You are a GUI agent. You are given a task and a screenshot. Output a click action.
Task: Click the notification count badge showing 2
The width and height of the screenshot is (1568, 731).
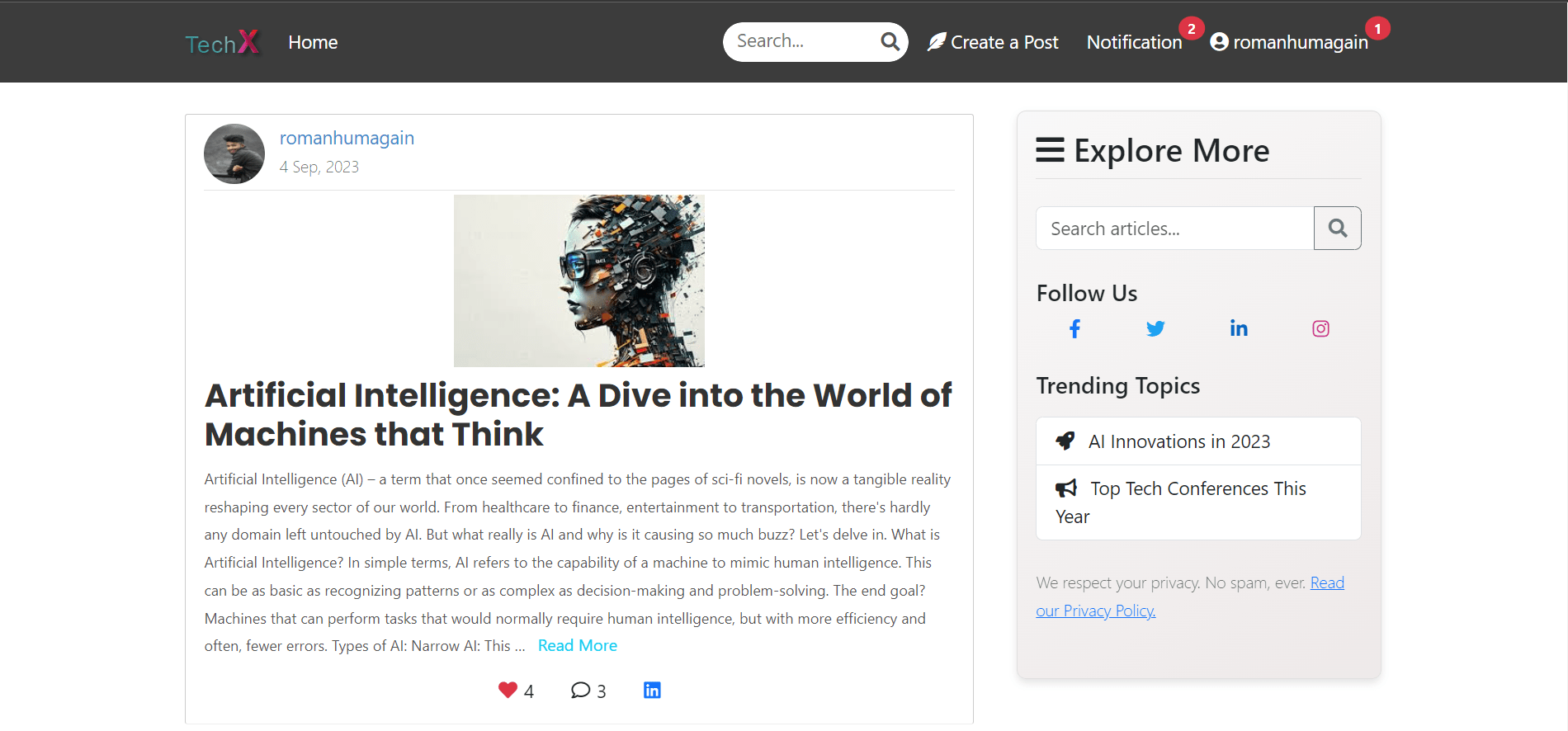tap(1191, 29)
